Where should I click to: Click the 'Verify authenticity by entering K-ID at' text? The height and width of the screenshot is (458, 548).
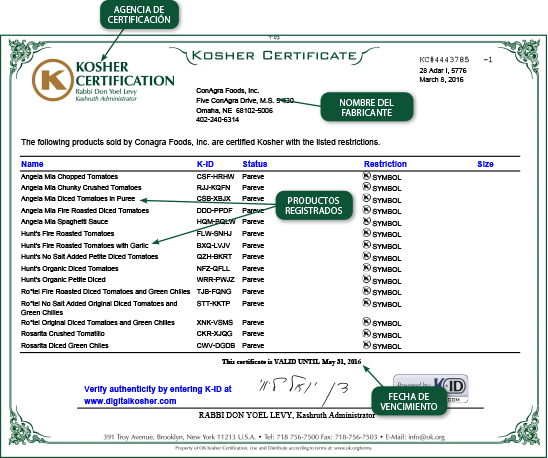(x=158, y=389)
